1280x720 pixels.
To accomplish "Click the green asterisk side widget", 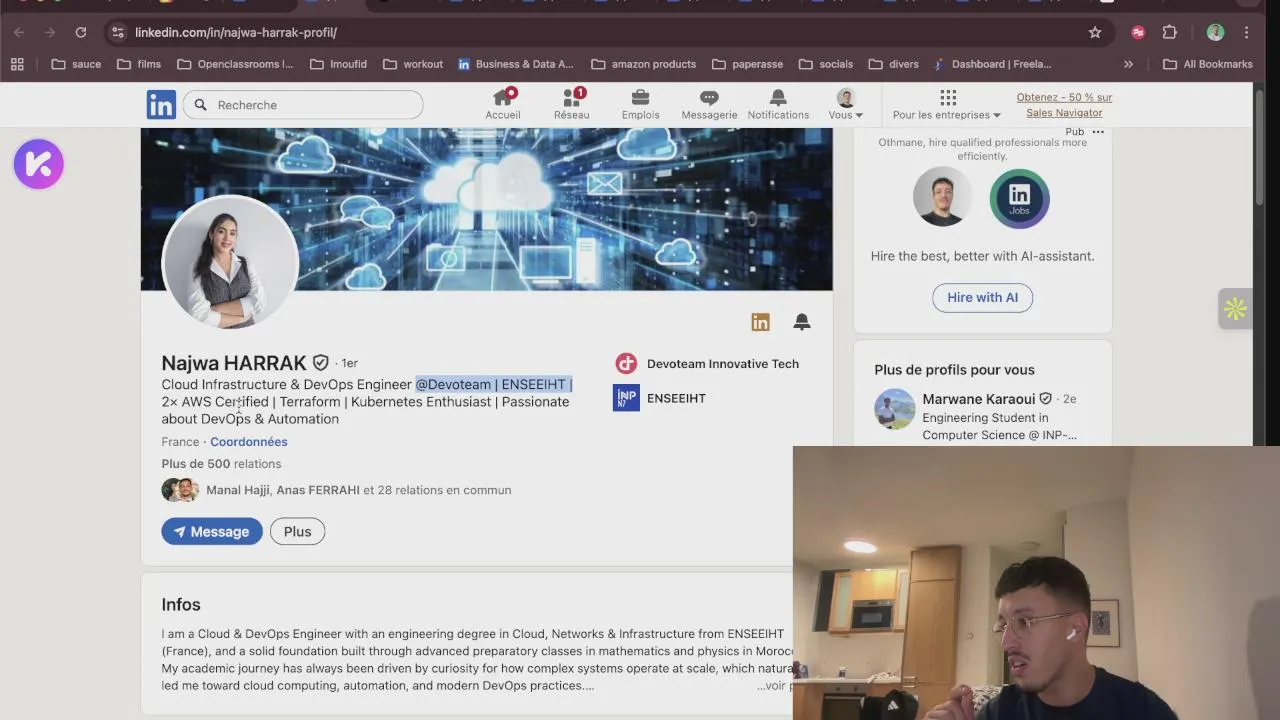I will (x=1235, y=309).
